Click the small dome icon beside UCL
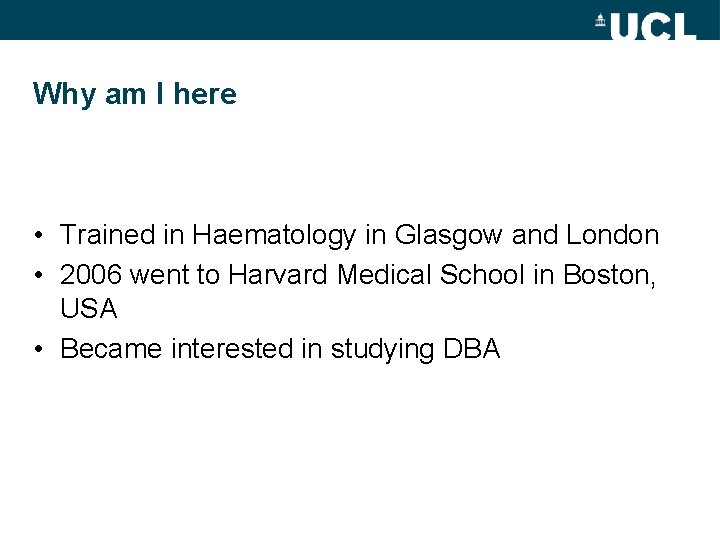The height and width of the screenshot is (540, 720). (x=601, y=20)
